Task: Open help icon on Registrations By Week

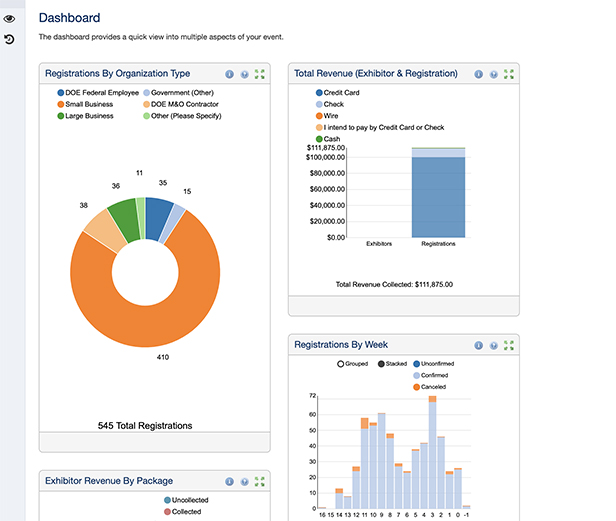Action: click(493, 345)
